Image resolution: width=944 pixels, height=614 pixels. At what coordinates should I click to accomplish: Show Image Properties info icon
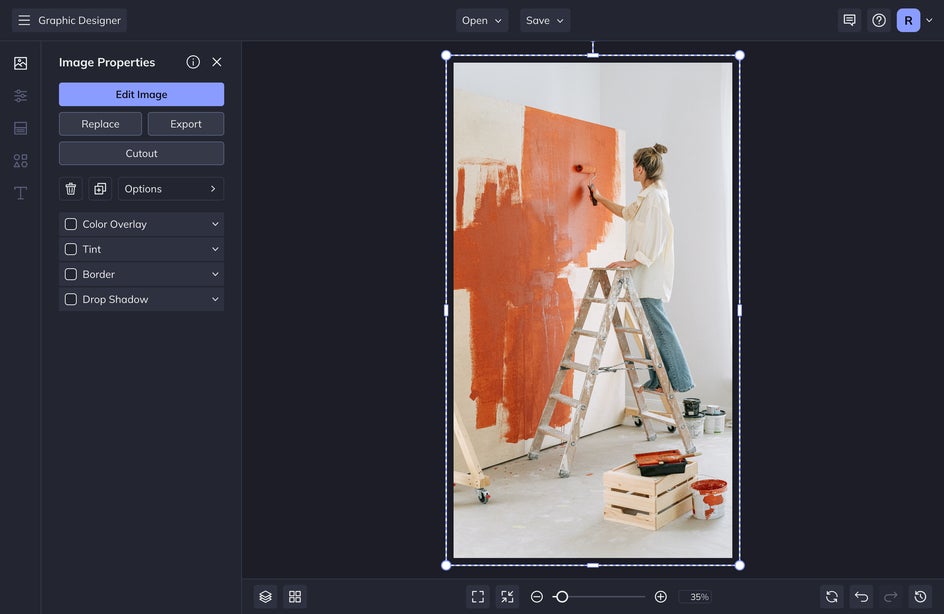[x=193, y=62]
